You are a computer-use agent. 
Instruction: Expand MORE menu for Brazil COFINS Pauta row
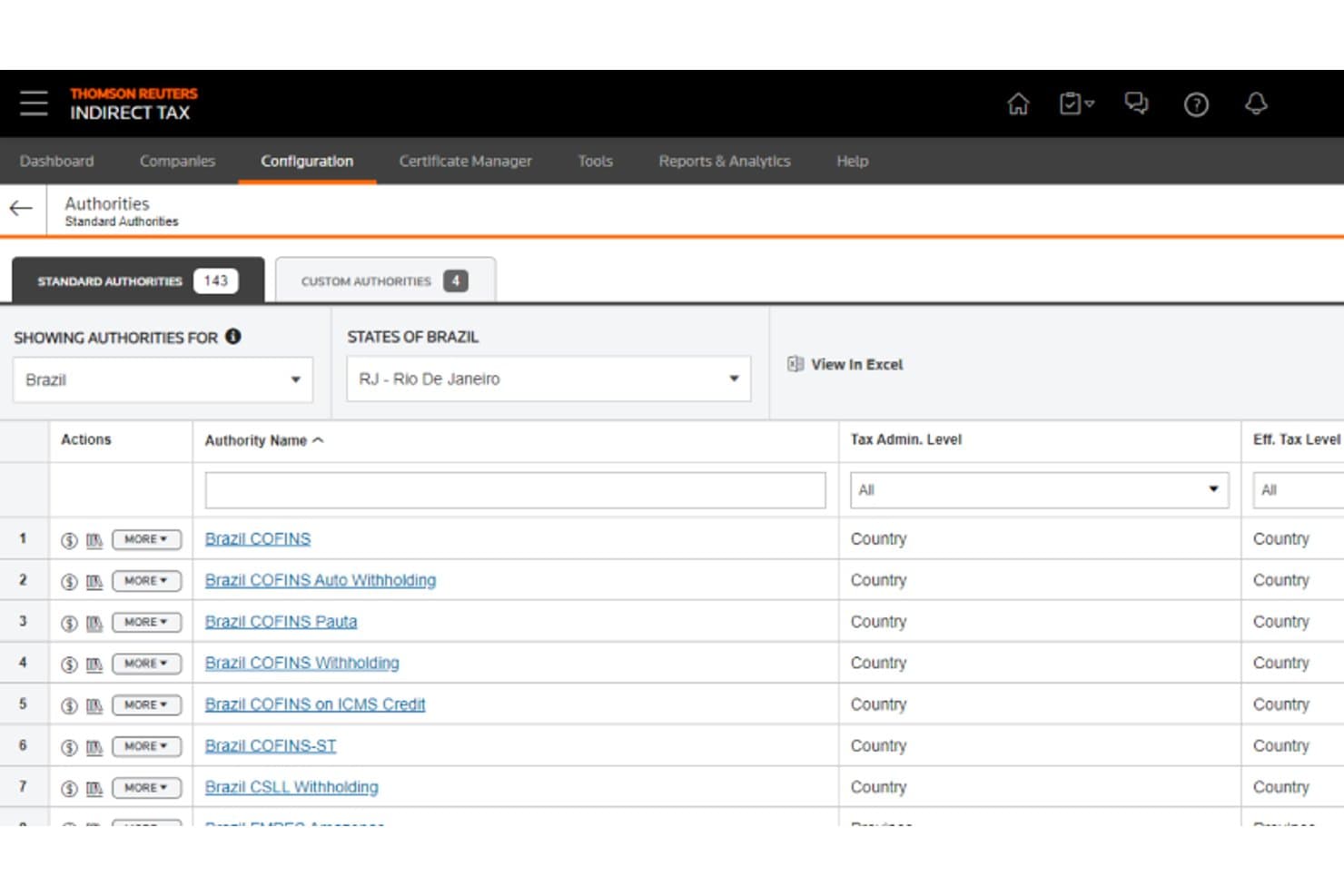[146, 622]
